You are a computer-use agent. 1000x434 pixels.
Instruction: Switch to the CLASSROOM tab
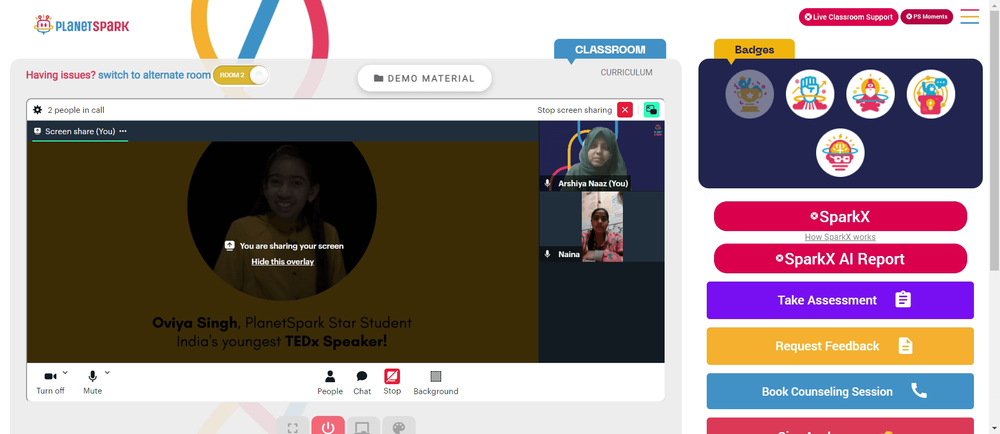point(610,49)
